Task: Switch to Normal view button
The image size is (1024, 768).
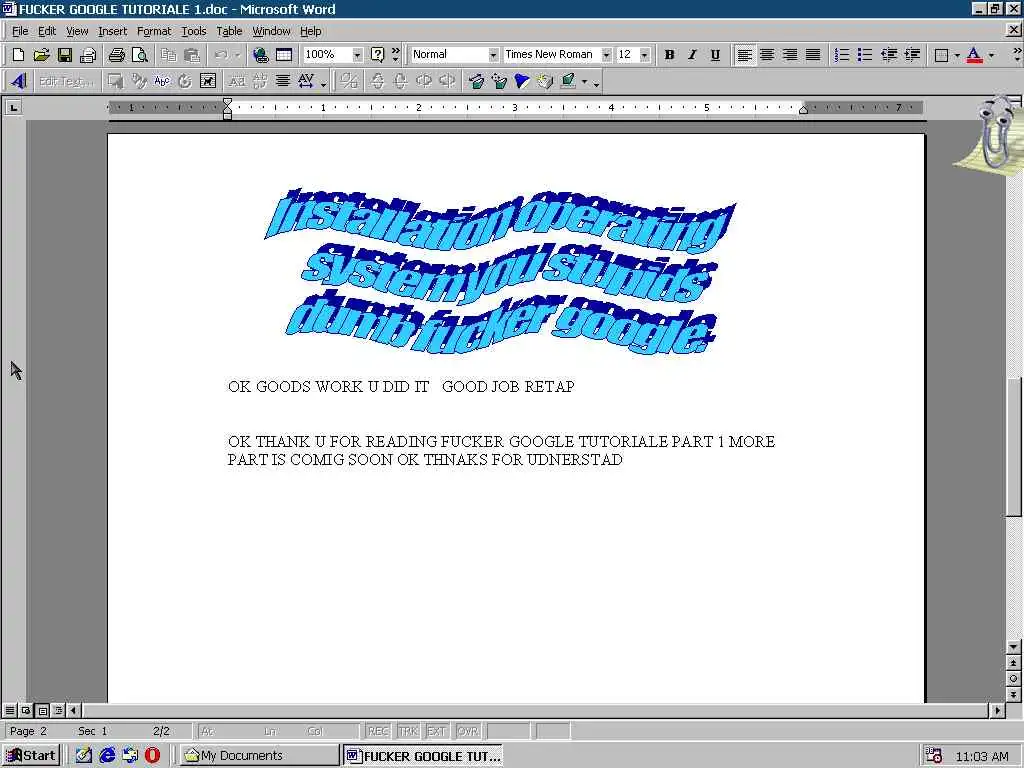Action: 10,710
